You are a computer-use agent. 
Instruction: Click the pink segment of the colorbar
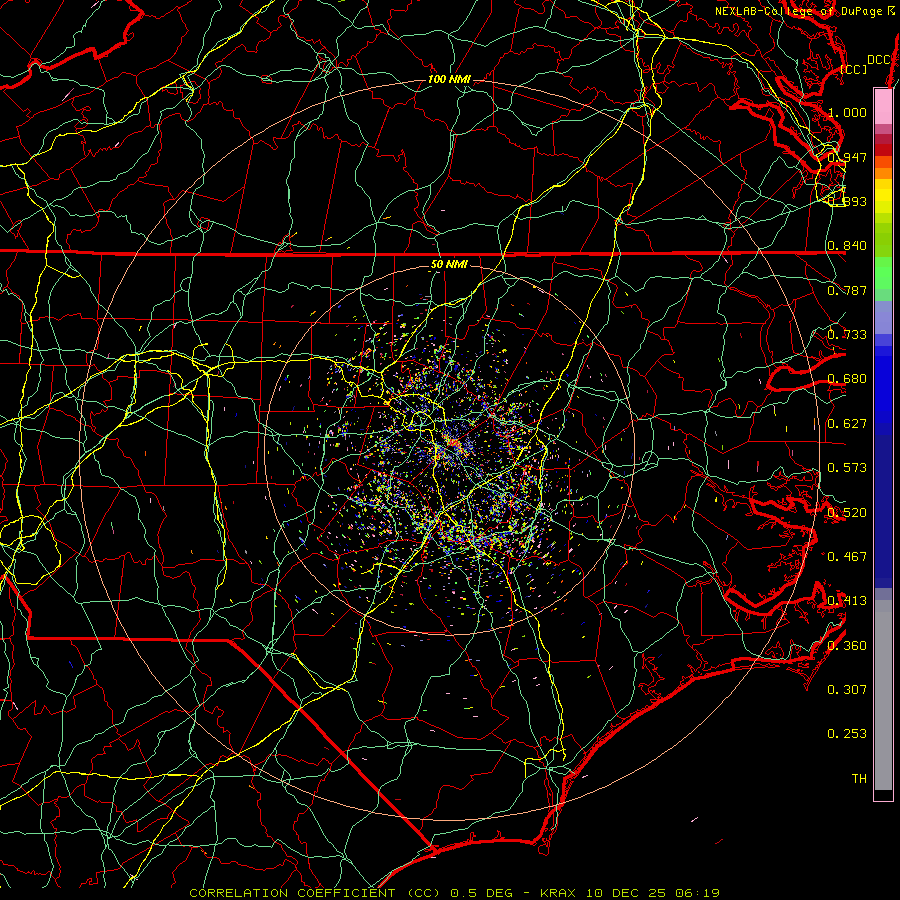click(883, 107)
